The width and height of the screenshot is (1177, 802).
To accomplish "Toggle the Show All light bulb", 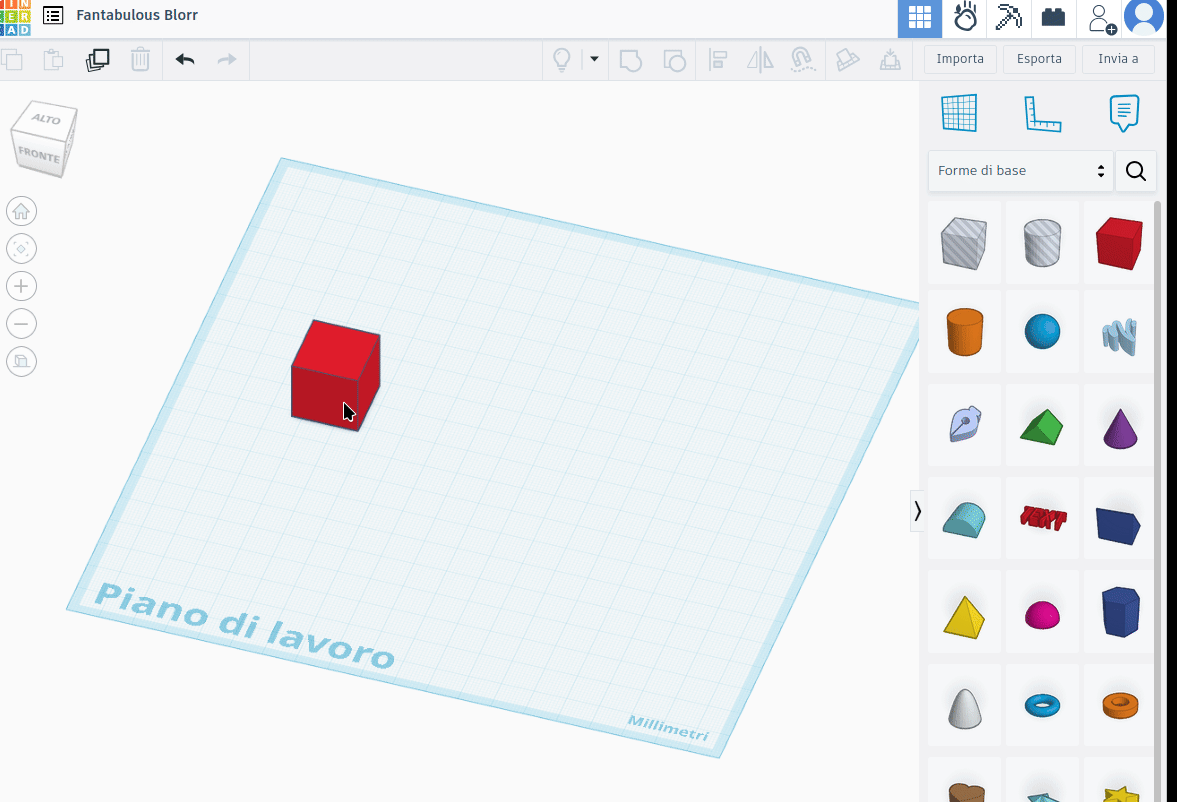I will [x=561, y=59].
